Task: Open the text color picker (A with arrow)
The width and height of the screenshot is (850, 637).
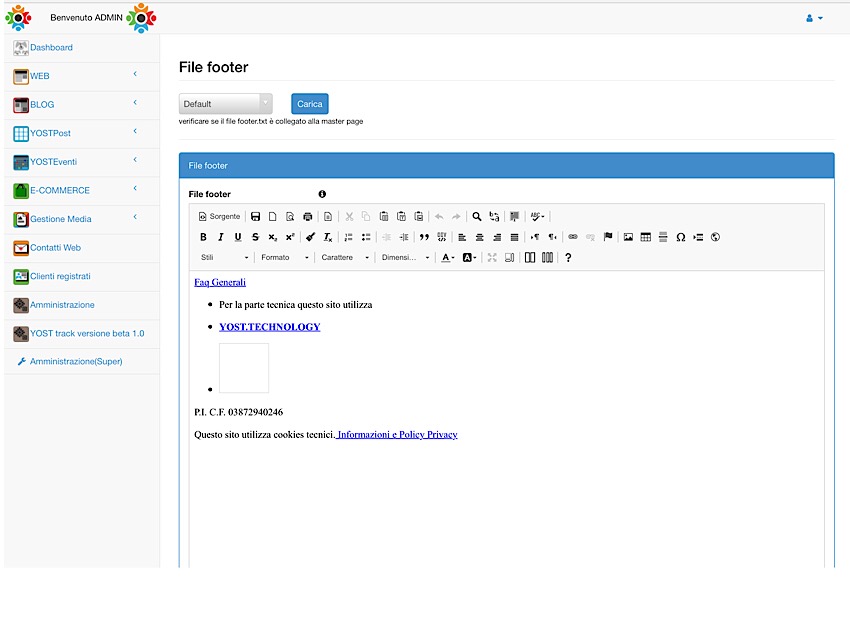Action: point(448,257)
